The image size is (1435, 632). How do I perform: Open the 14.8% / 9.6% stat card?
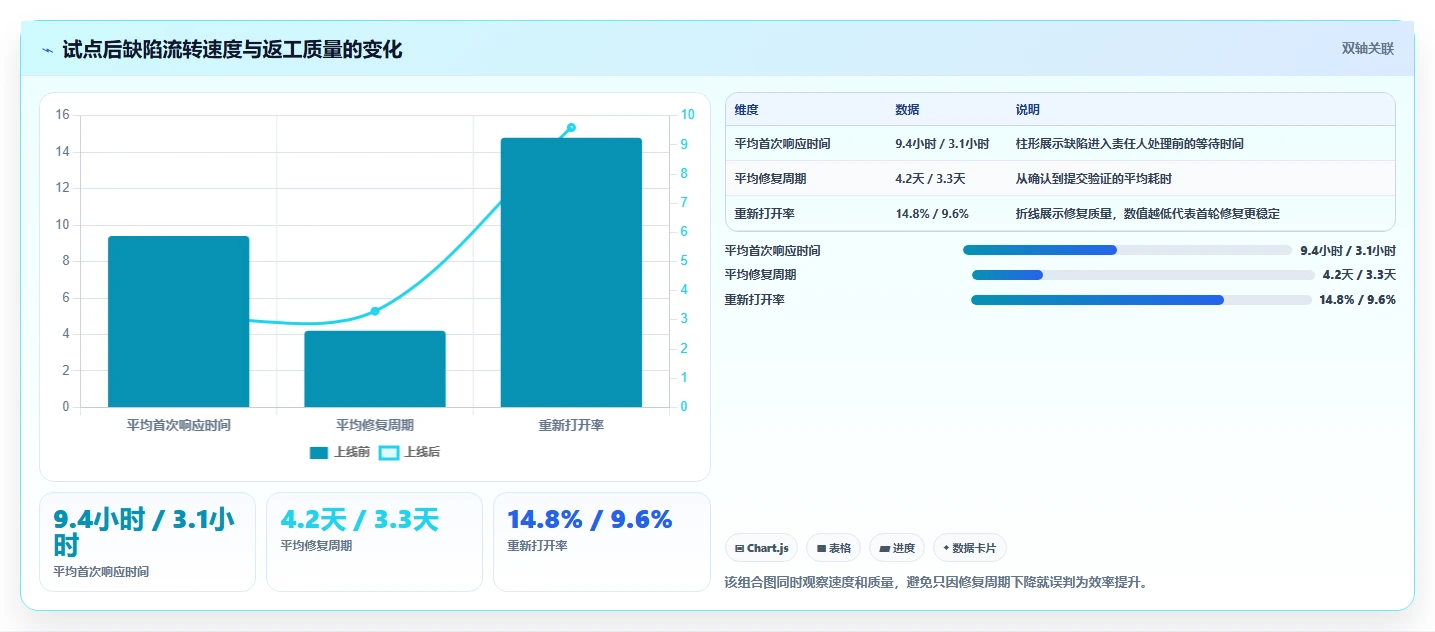(602, 542)
